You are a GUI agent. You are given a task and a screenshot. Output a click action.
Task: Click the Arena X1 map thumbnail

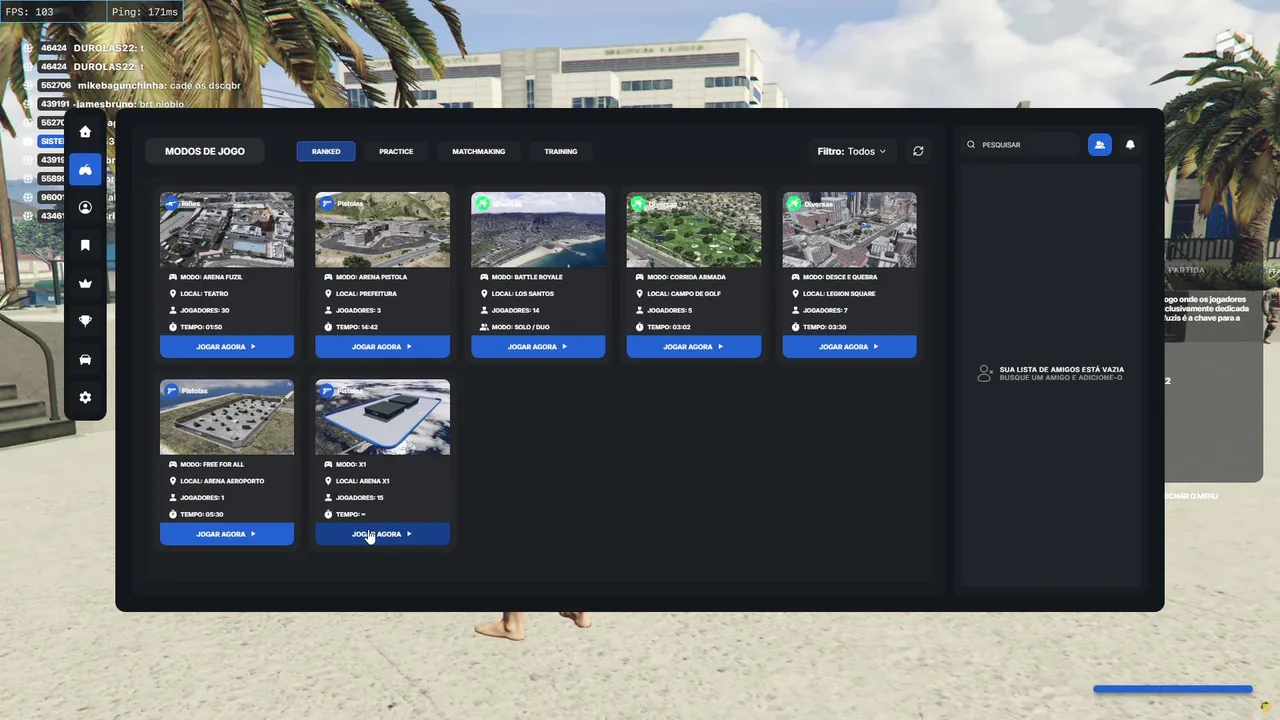click(x=382, y=417)
